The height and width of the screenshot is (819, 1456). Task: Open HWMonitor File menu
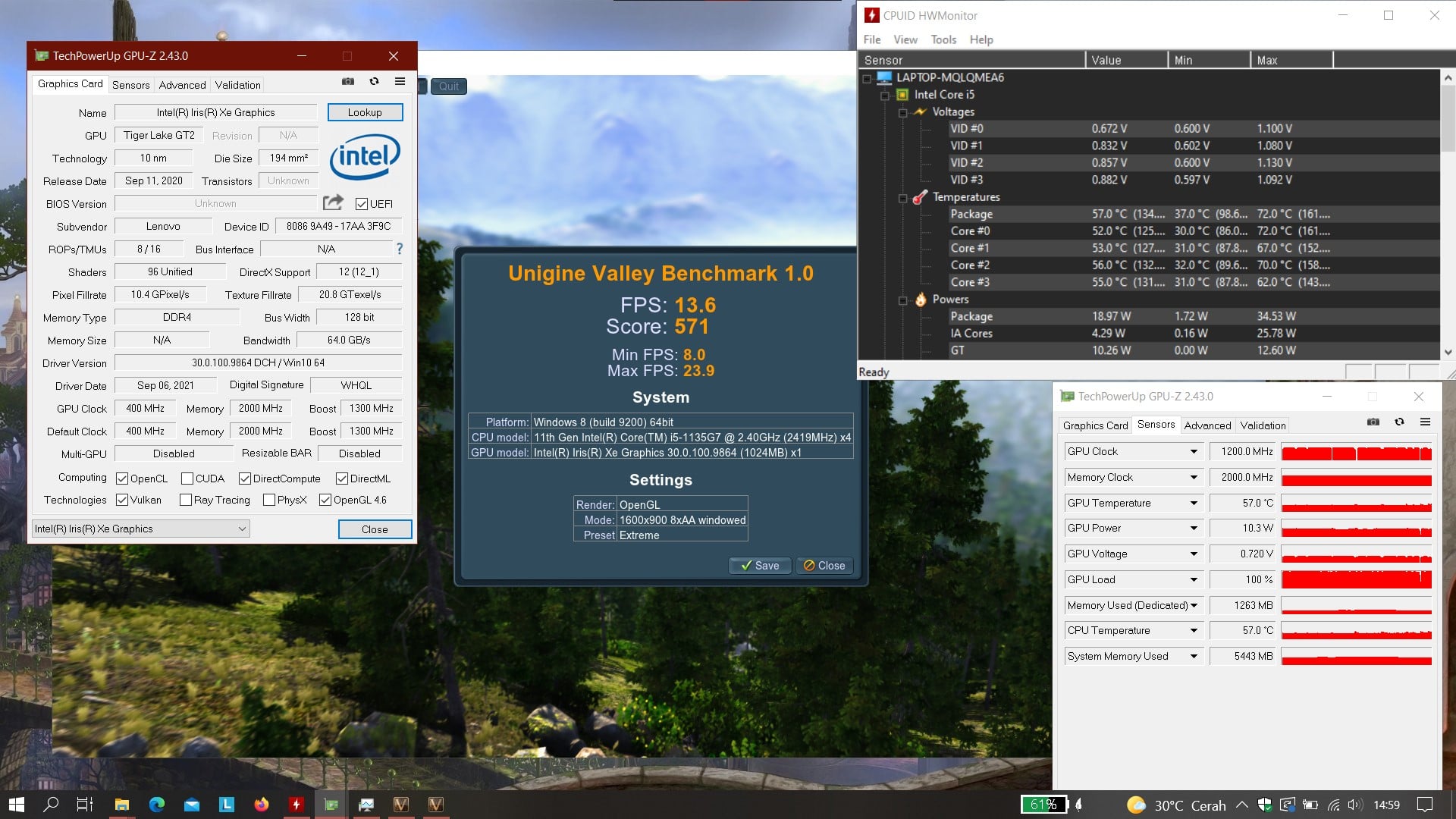(x=872, y=39)
